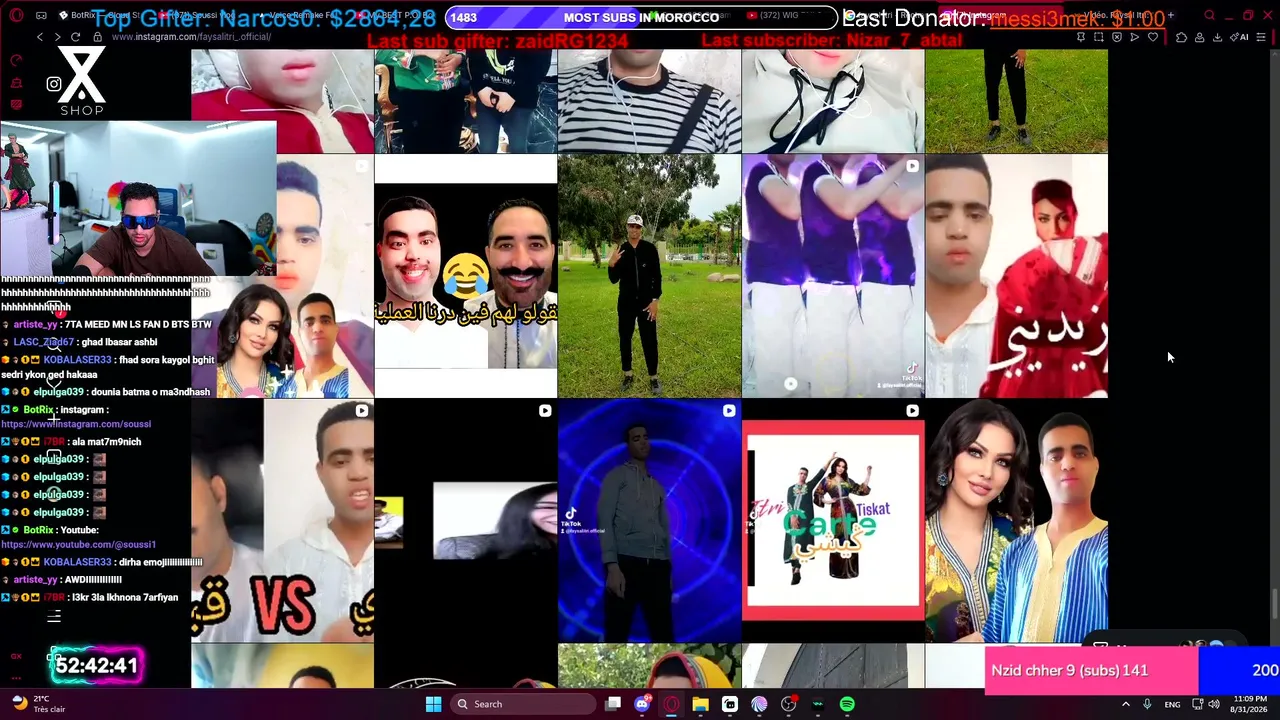
Task: Search open tabs with magnifier icon
Action: [x=1209, y=15]
